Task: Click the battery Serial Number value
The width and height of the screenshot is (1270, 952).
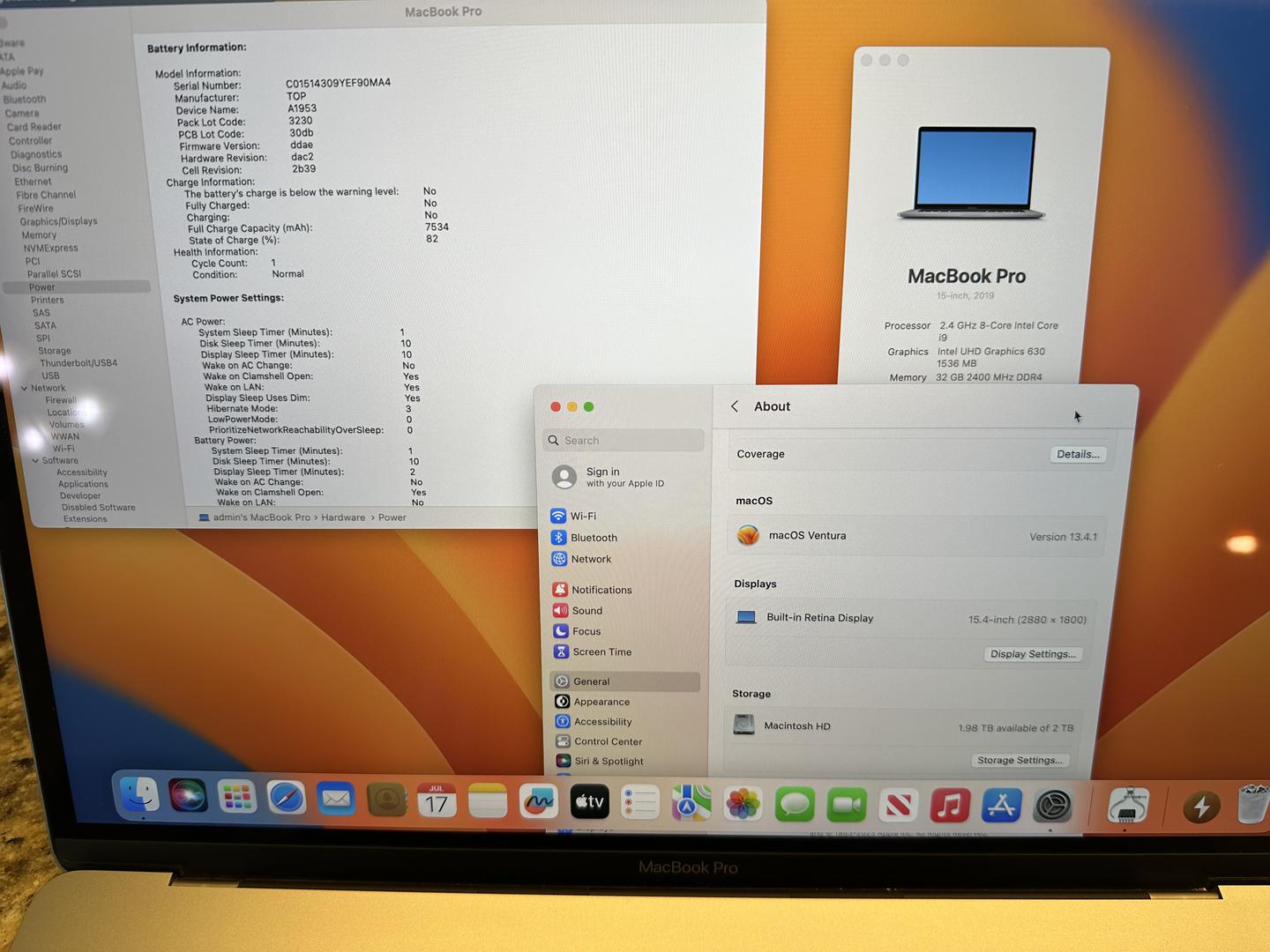Action: tap(338, 83)
